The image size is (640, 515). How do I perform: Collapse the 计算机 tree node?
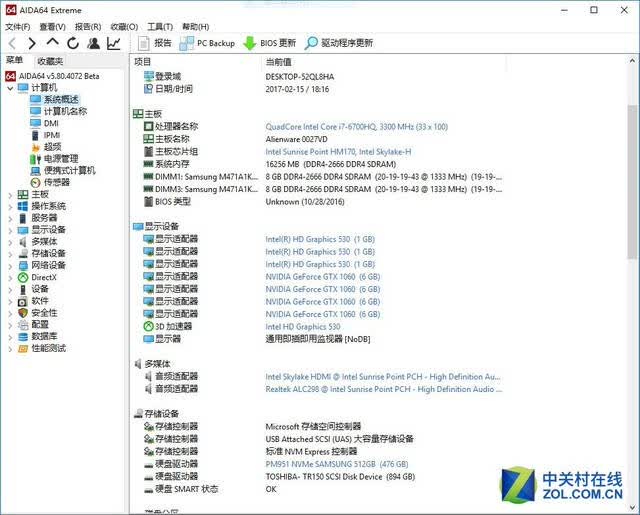click(10, 88)
